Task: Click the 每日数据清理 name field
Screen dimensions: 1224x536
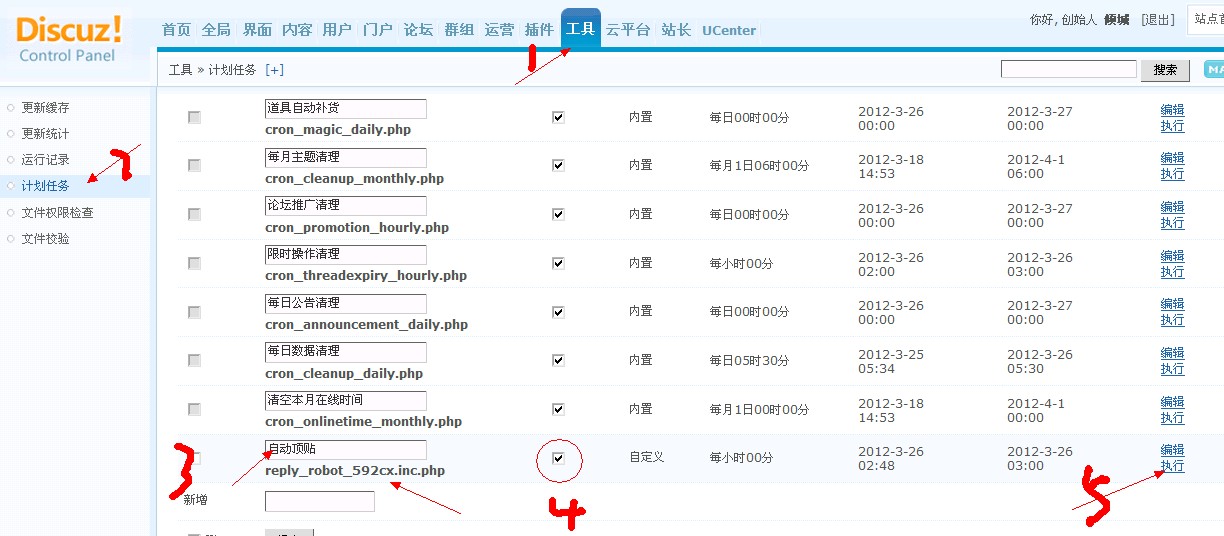Action: [x=346, y=352]
